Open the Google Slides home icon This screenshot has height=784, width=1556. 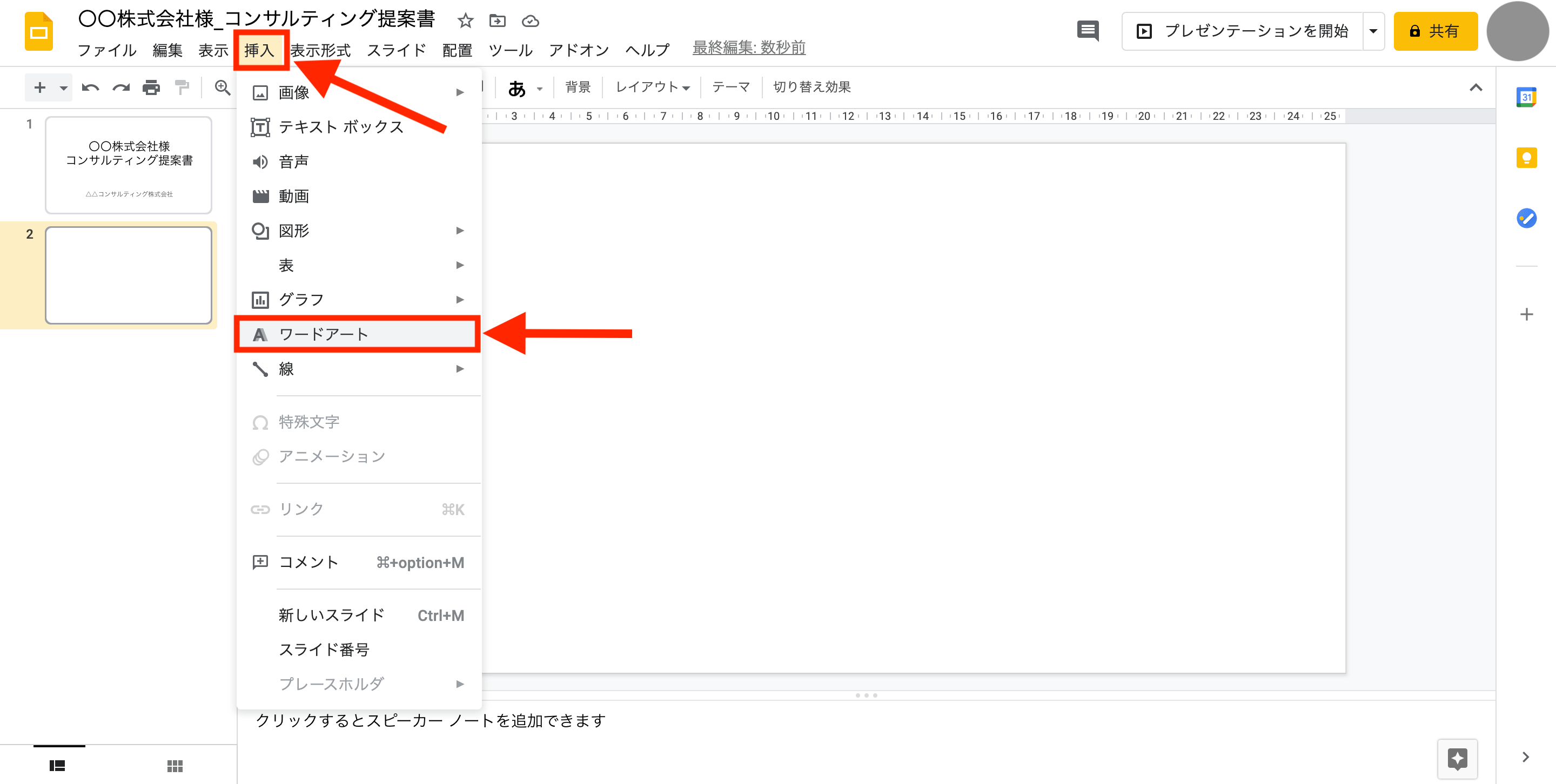(x=39, y=31)
